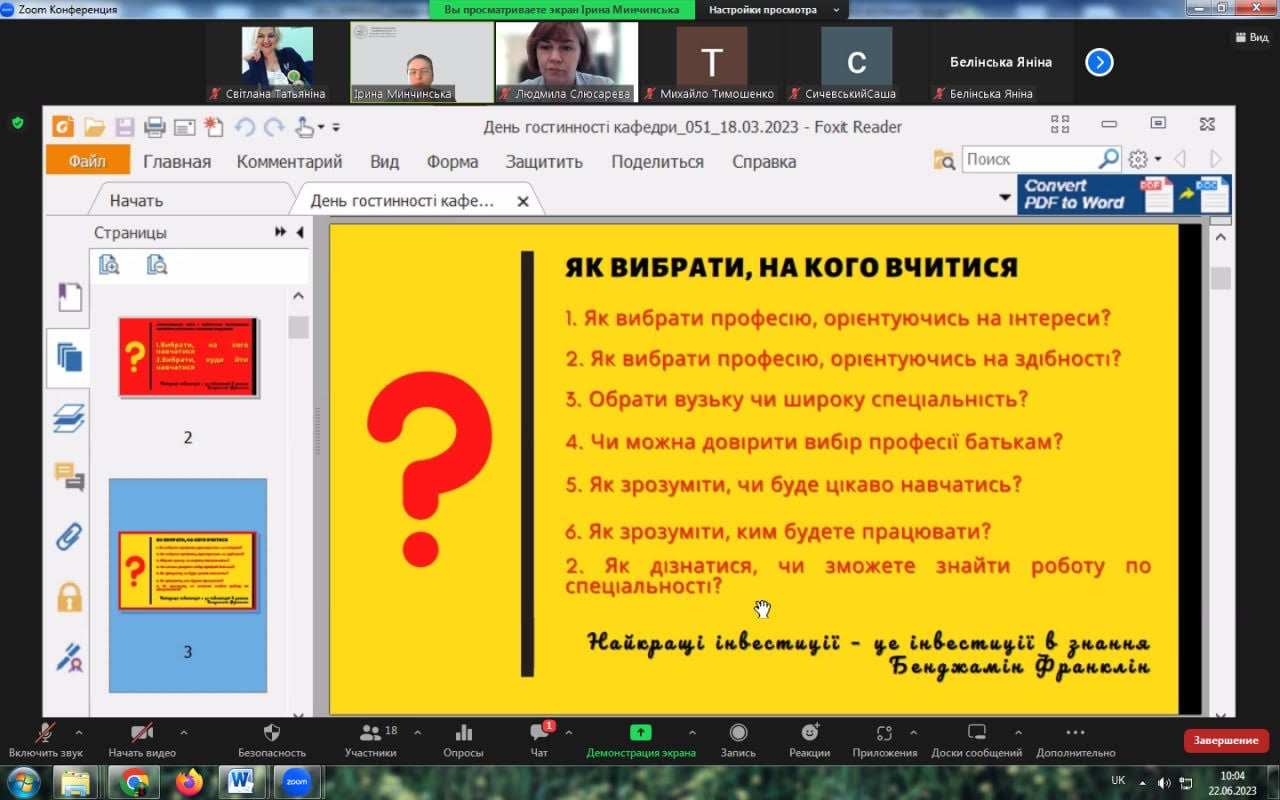This screenshot has width=1280, height=800.
Task: Open Foxit settings gear icon
Action: [1138, 159]
